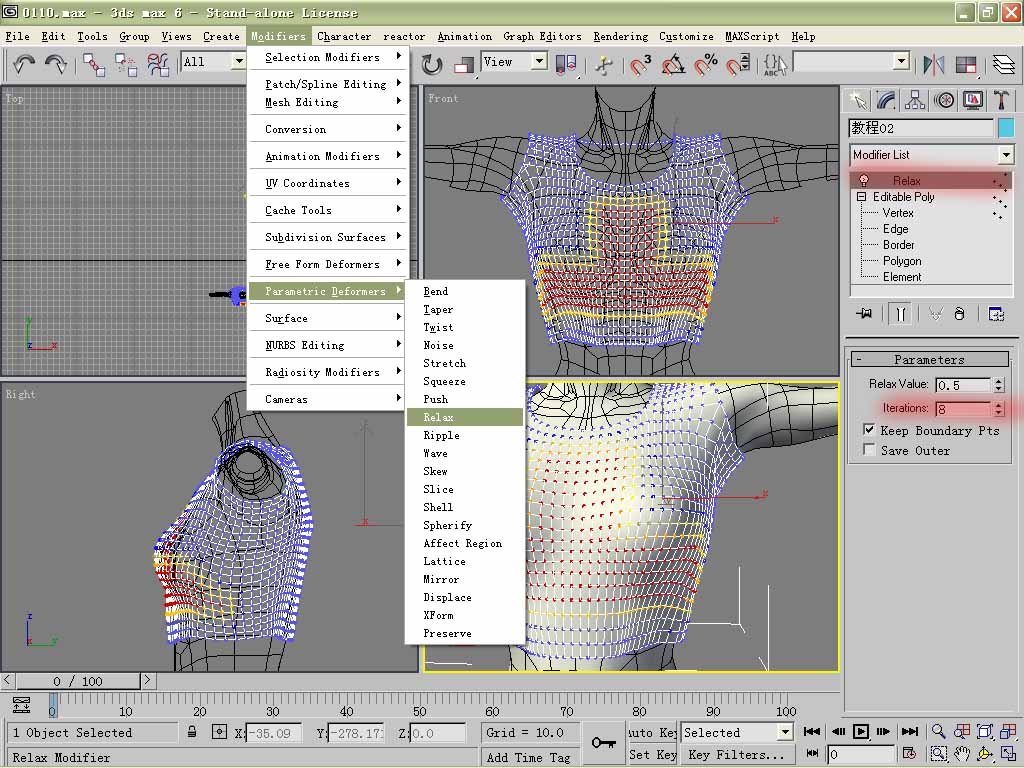The height and width of the screenshot is (768, 1024).
Task: Toggle Show End Result button
Action: pyautogui.click(x=901, y=314)
